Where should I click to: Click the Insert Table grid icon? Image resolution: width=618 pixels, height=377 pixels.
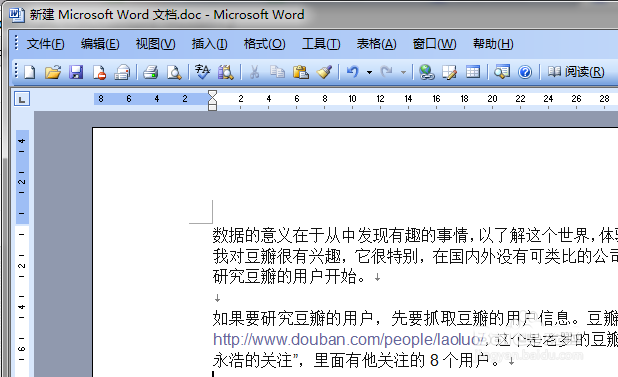click(473, 72)
